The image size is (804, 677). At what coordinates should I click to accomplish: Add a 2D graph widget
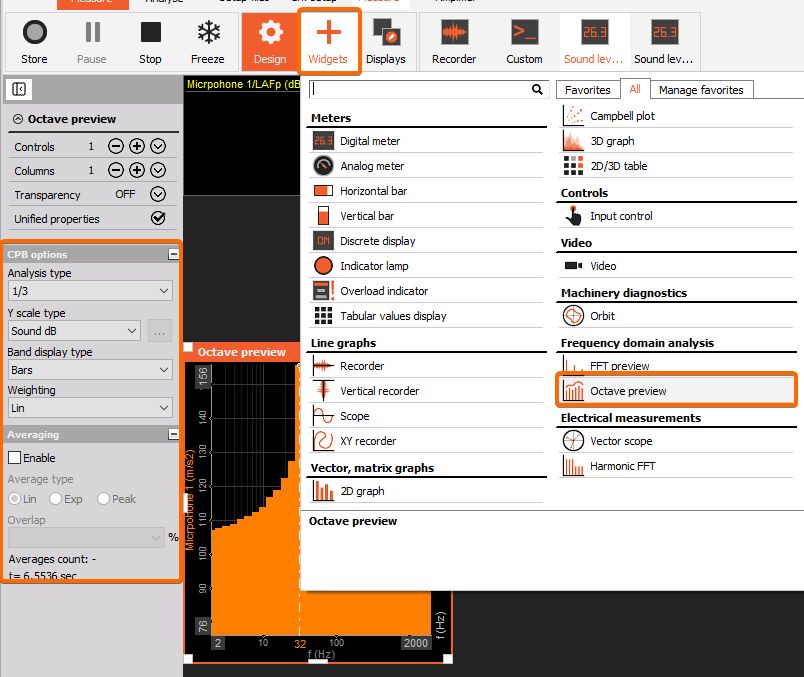[427, 491]
